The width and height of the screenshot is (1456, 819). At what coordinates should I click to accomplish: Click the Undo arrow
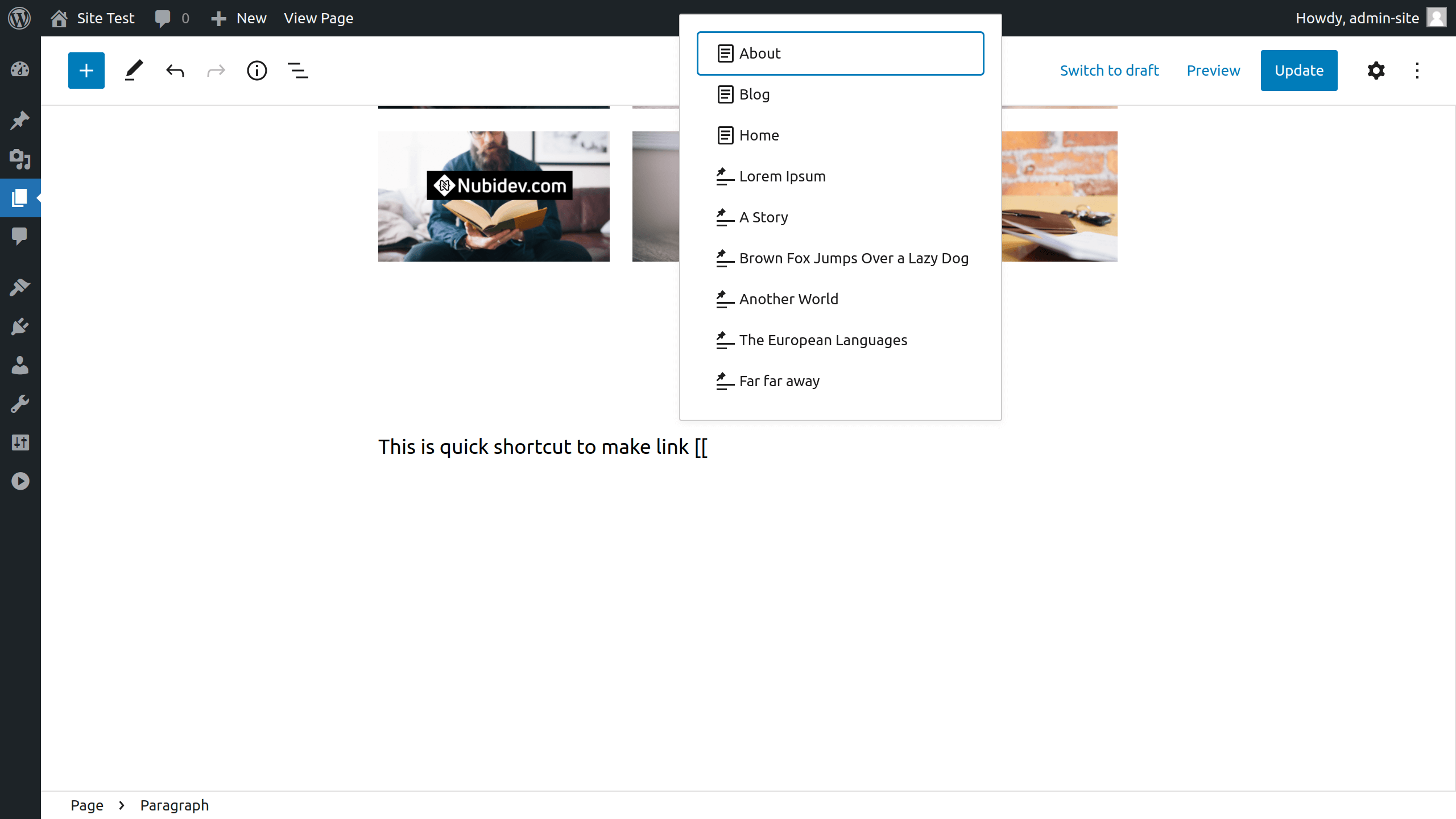click(x=175, y=71)
